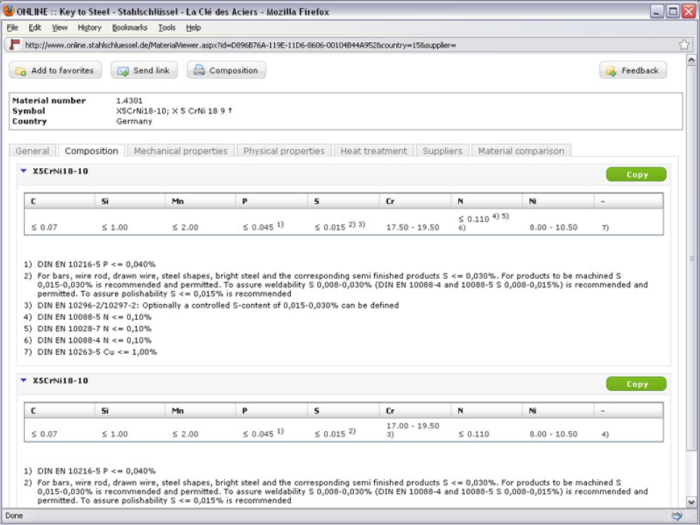Click Cr value 17.50 - 19.50
Screen dimensions: 700x525
412,227
